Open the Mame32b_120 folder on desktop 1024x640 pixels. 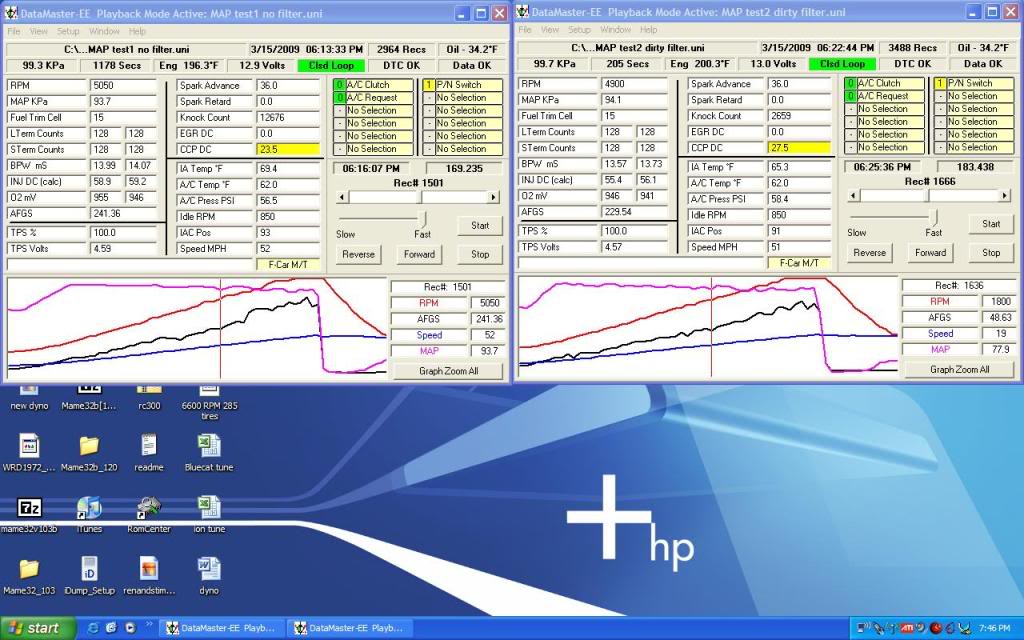point(89,446)
